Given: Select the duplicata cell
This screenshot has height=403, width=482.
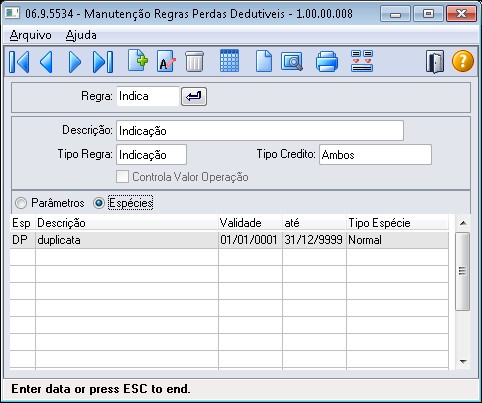Looking at the screenshot, I should pyautogui.click(x=127, y=240).
